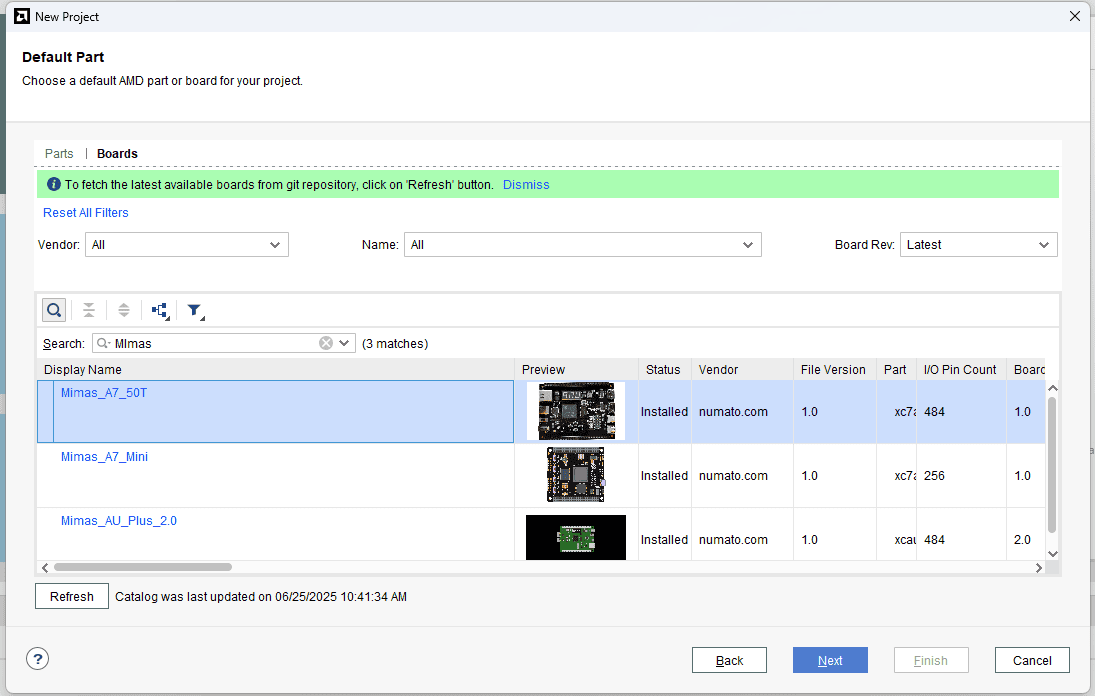Open the filter funnel icon menu
Viewport: 1095px width, 696px height.
(195, 310)
